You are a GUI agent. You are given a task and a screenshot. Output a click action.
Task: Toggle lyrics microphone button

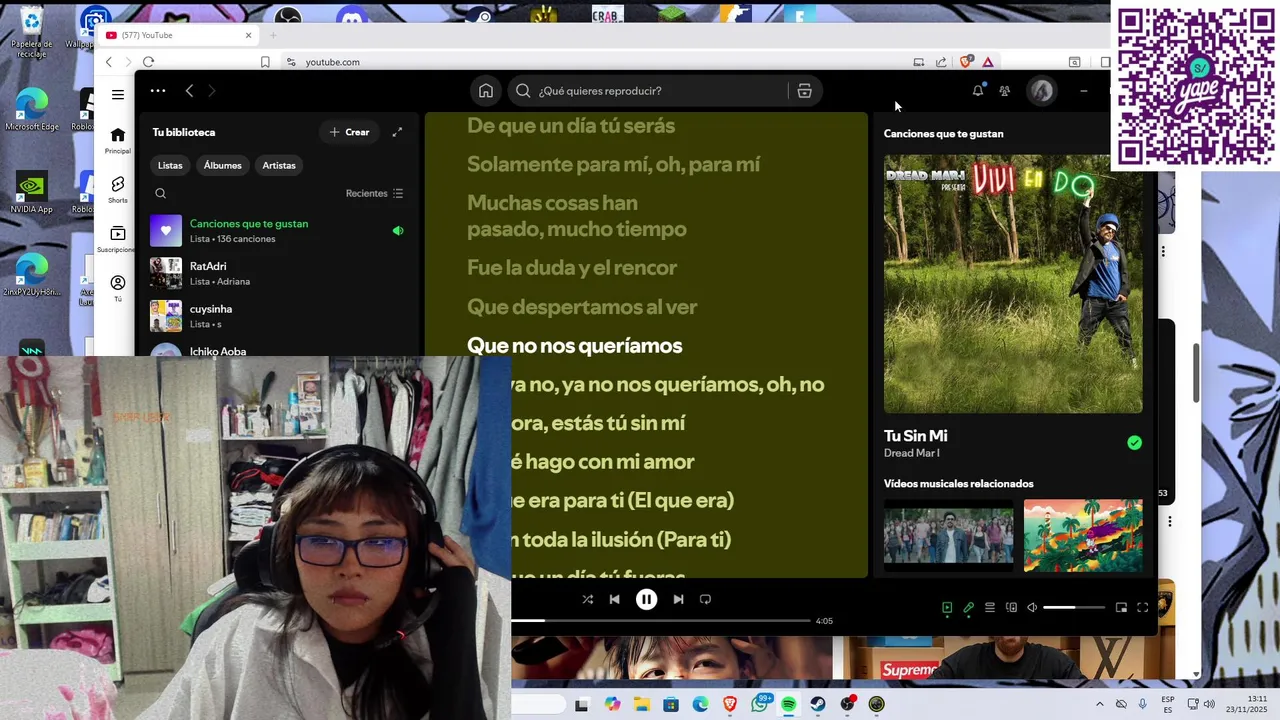968,607
